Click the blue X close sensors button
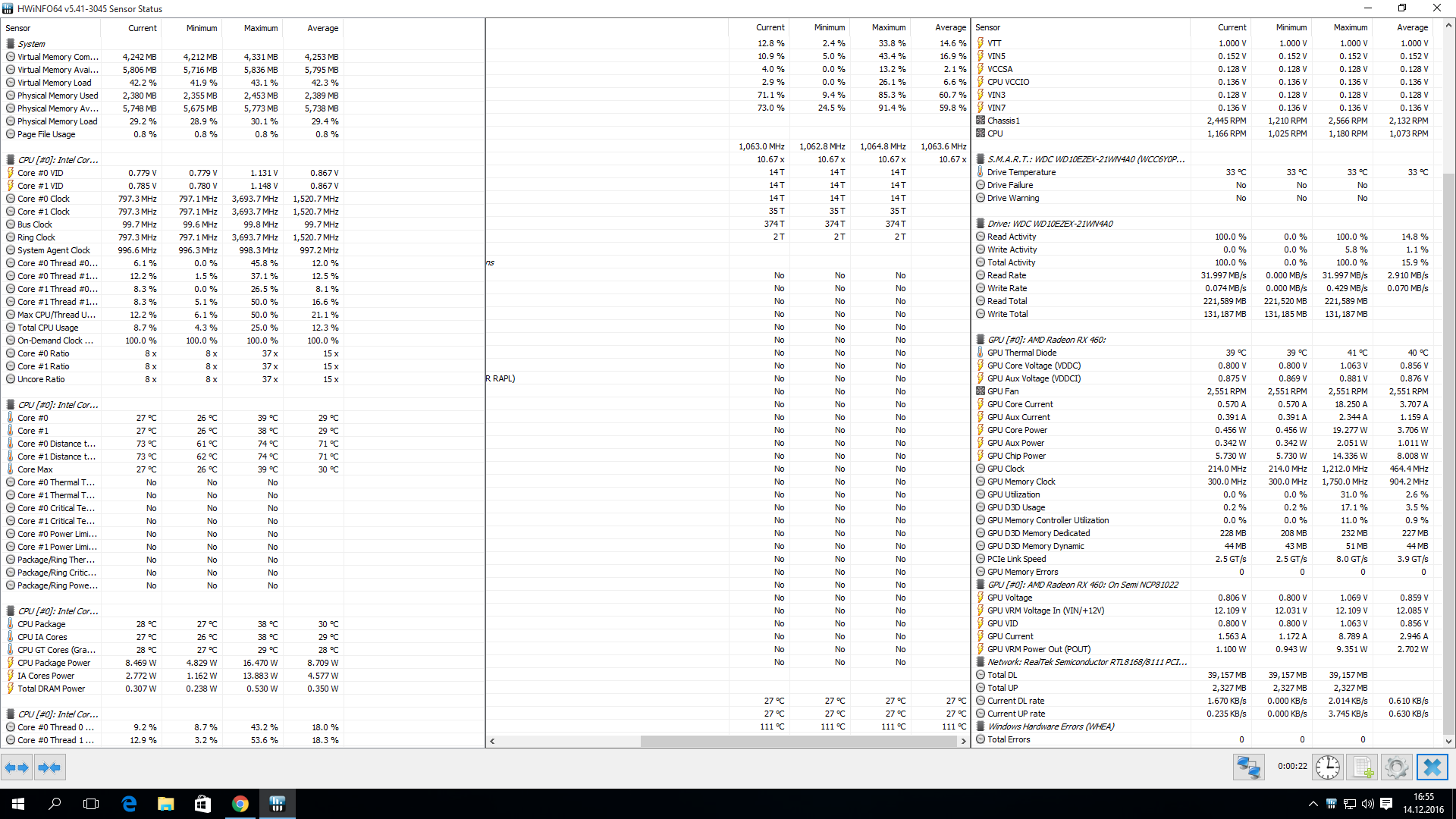 click(1432, 767)
